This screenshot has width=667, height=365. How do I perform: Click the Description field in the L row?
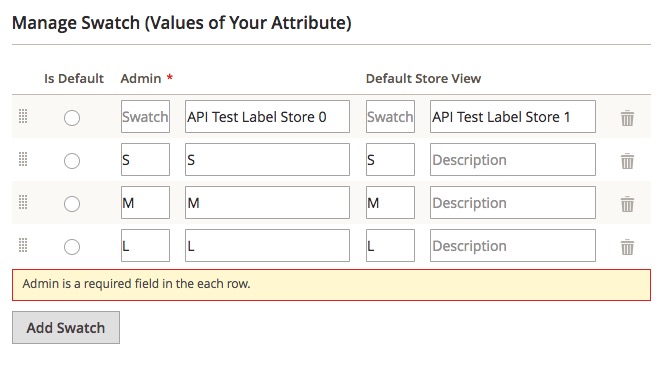pos(513,245)
